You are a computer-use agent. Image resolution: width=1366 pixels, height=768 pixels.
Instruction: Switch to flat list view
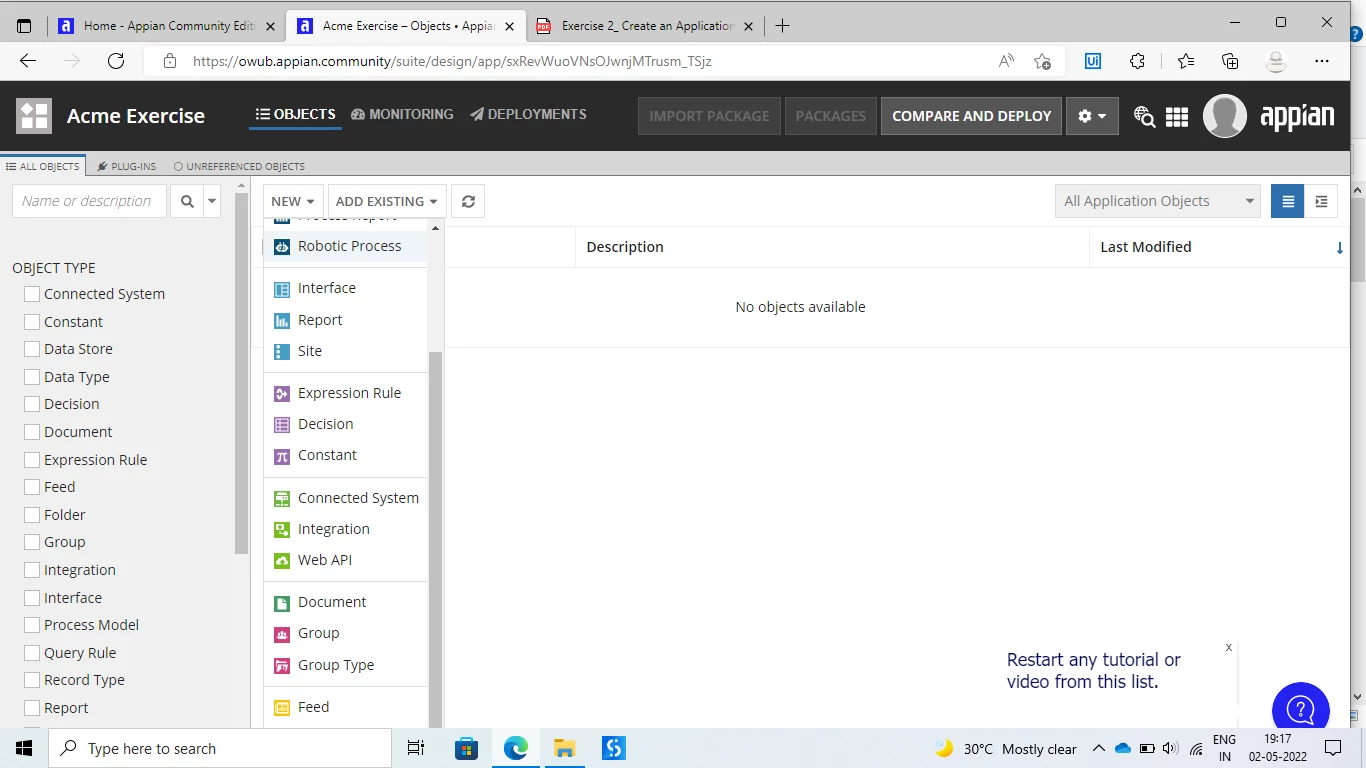point(1288,201)
